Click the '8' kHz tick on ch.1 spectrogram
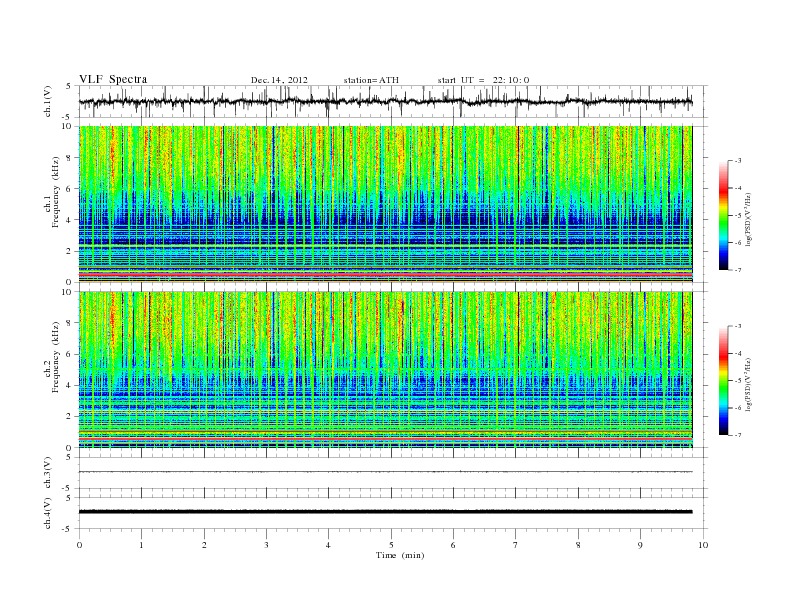 [x=70, y=158]
